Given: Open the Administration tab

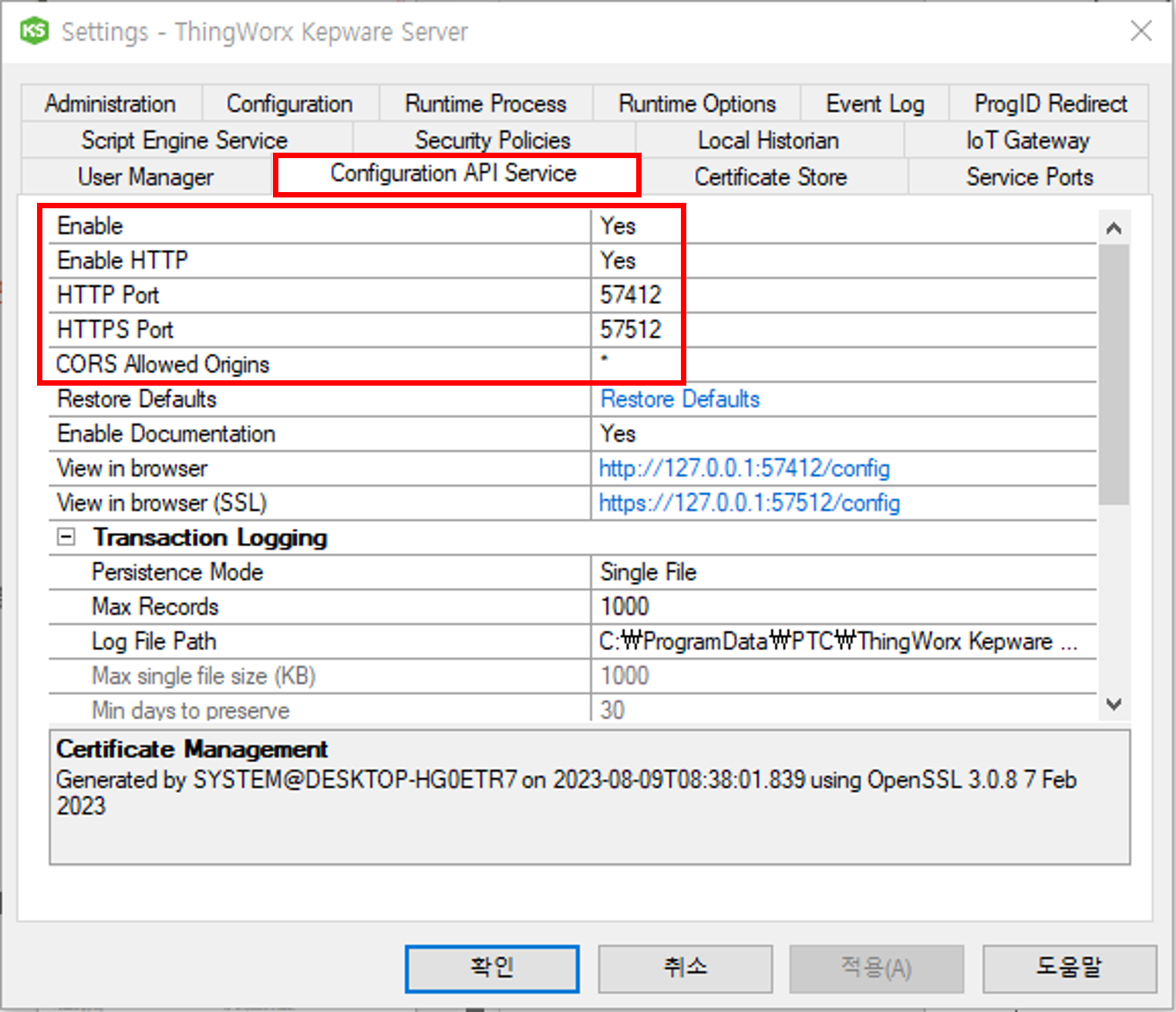Looking at the screenshot, I should pyautogui.click(x=110, y=103).
